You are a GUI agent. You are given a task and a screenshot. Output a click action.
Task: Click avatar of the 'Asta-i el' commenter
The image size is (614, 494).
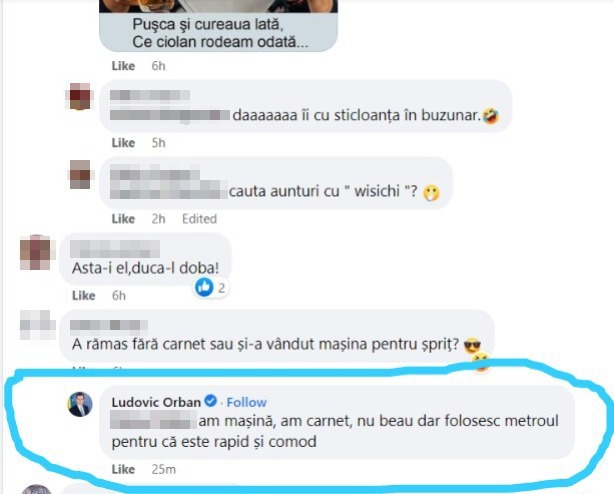click(x=35, y=252)
